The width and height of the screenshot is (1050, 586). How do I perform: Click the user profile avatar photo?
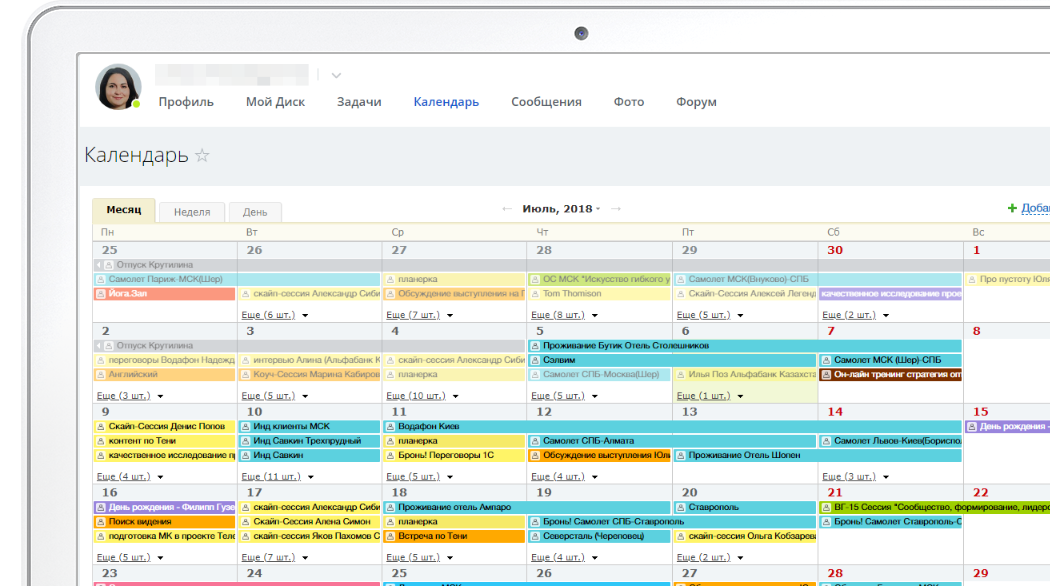pos(118,87)
